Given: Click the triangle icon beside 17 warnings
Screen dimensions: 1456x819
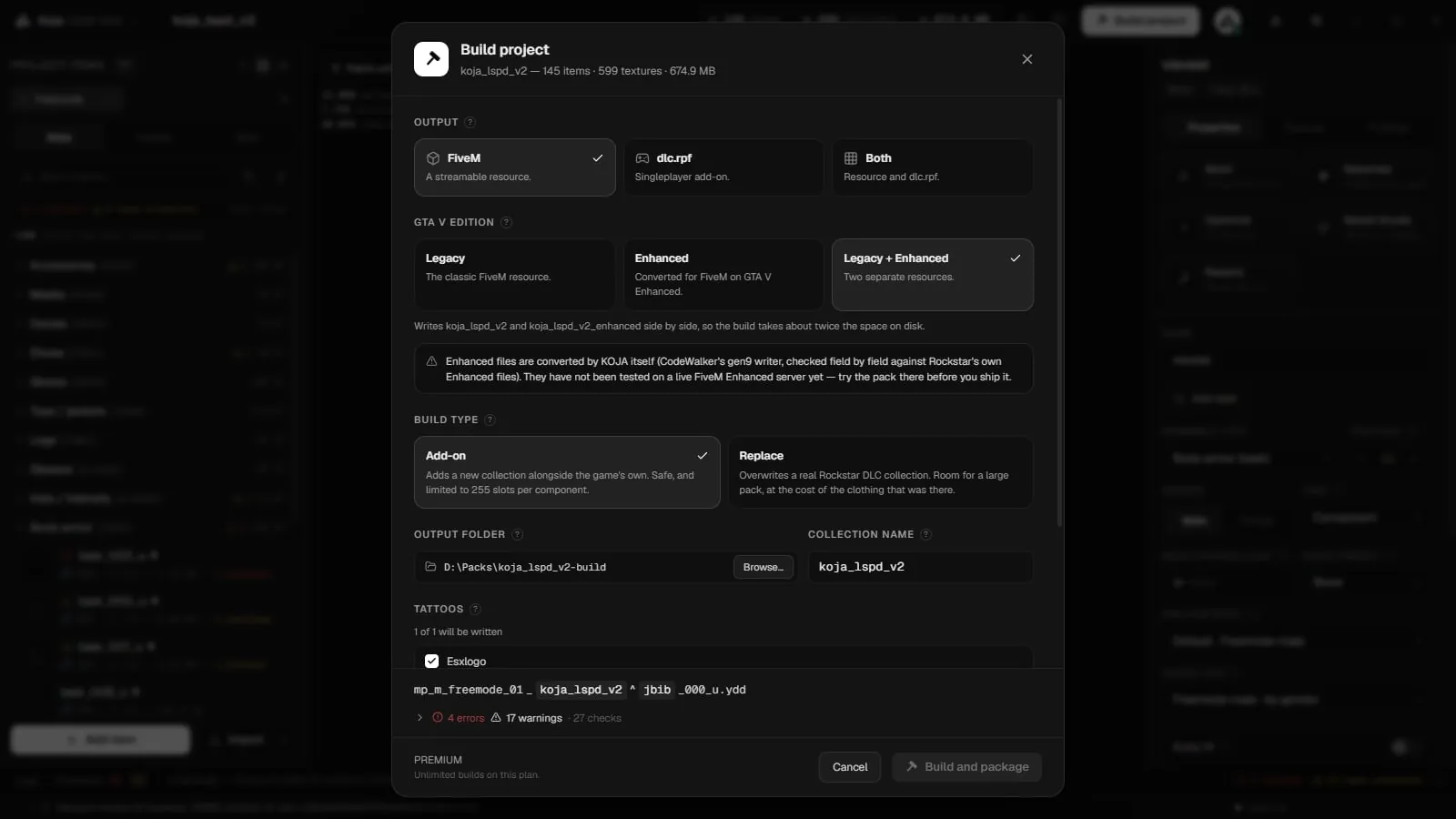Looking at the screenshot, I should click(496, 718).
